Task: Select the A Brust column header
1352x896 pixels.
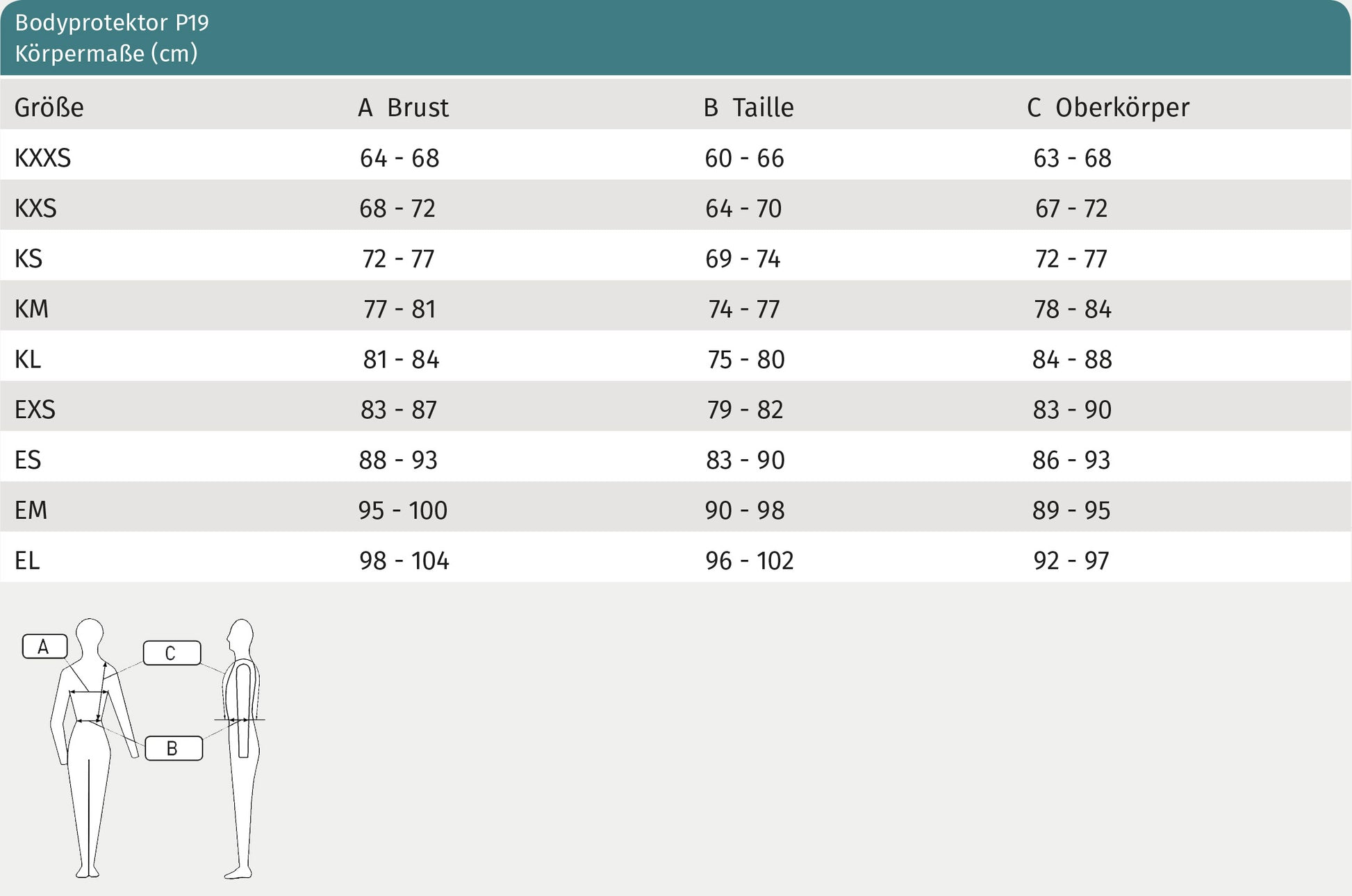Action: pyautogui.click(x=403, y=108)
